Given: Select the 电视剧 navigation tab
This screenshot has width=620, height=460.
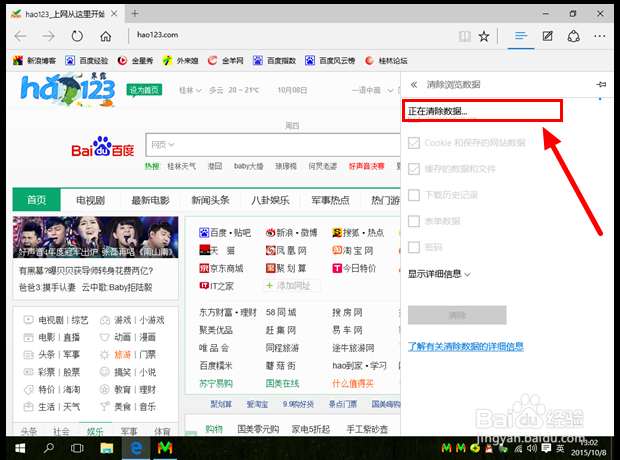Looking at the screenshot, I should tap(91, 201).
